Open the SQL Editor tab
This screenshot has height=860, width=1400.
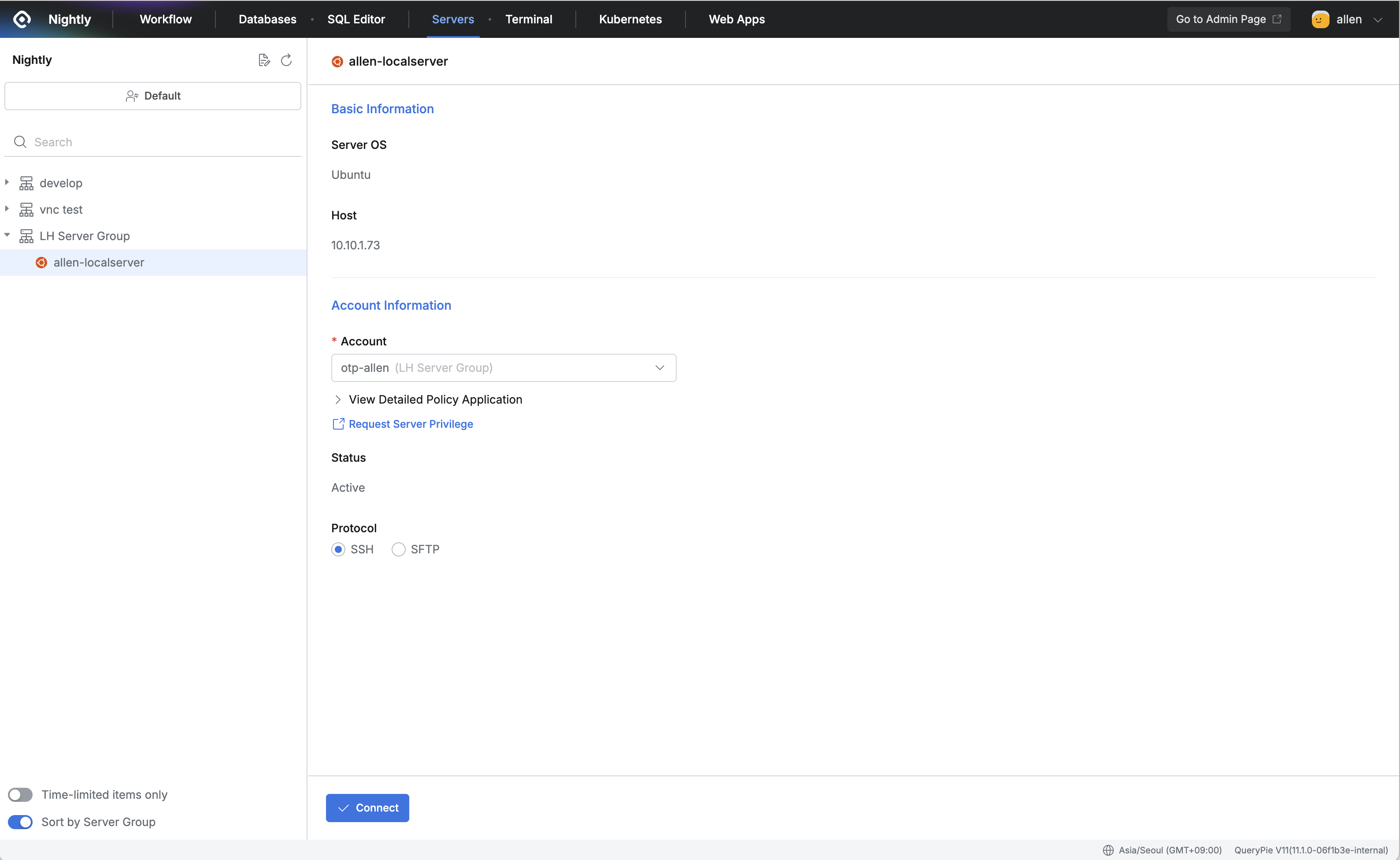tap(356, 19)
